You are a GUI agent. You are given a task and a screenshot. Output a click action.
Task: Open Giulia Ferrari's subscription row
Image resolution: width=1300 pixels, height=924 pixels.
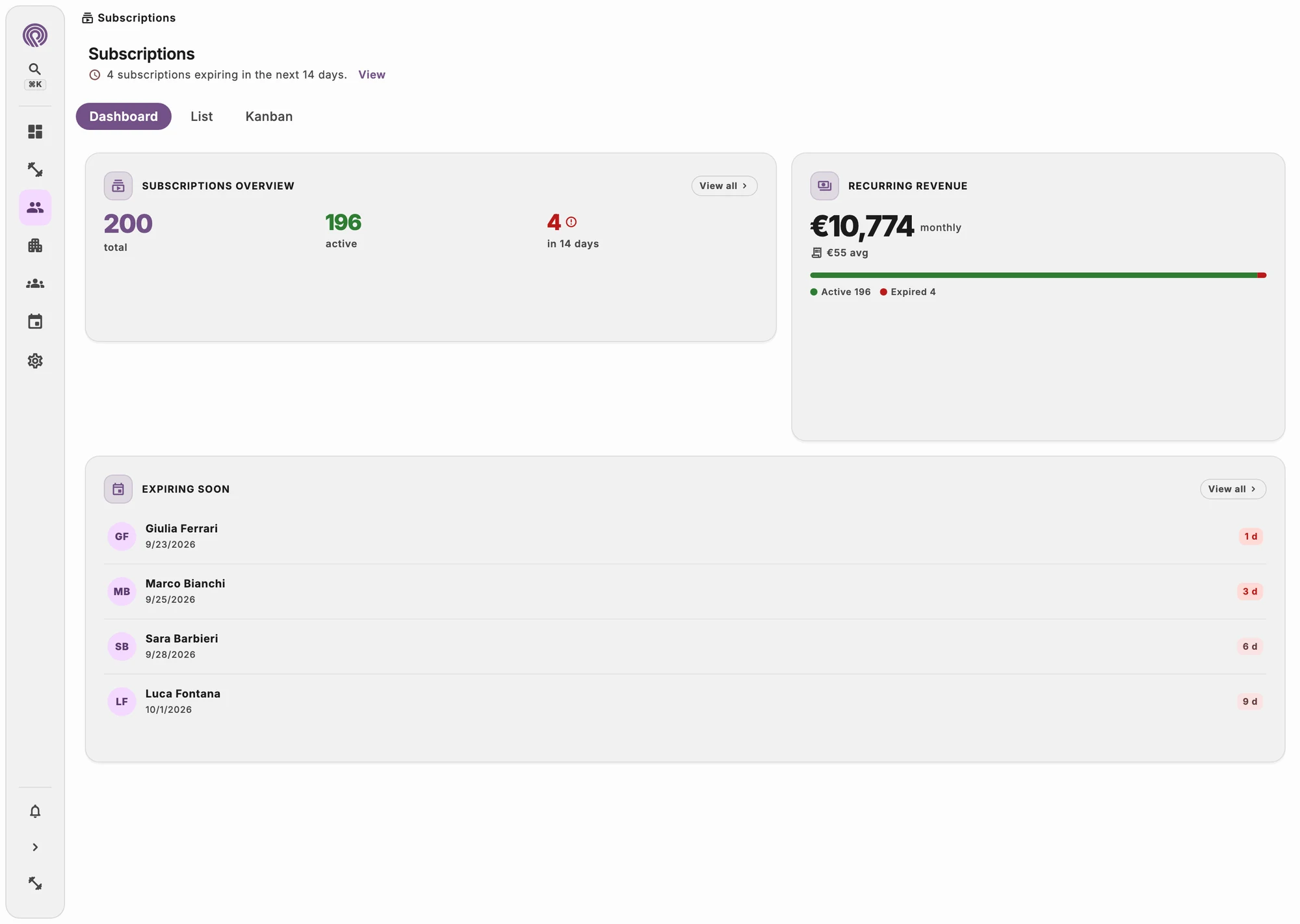tap(685, 537)
